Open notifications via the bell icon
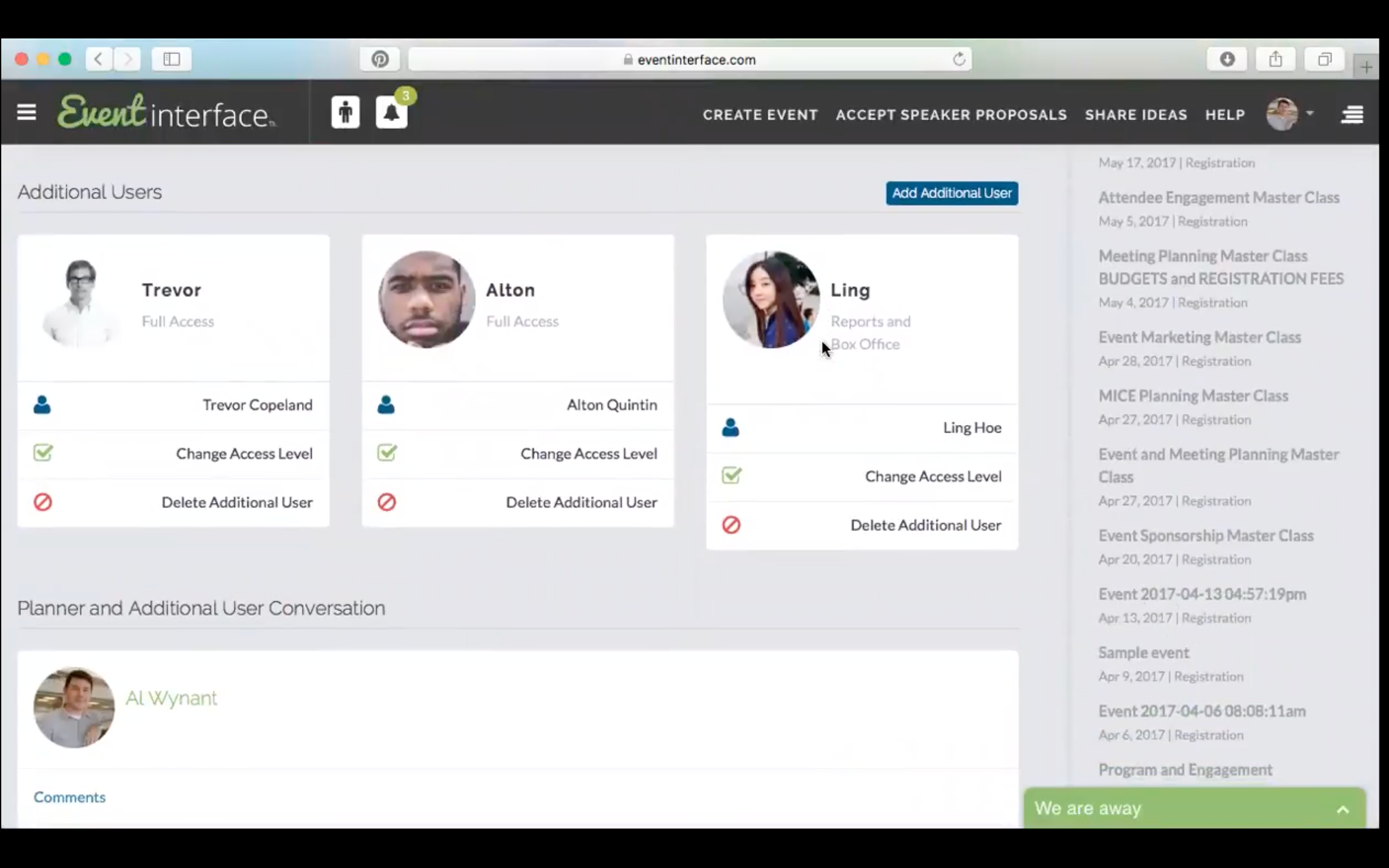 point(392,112)
